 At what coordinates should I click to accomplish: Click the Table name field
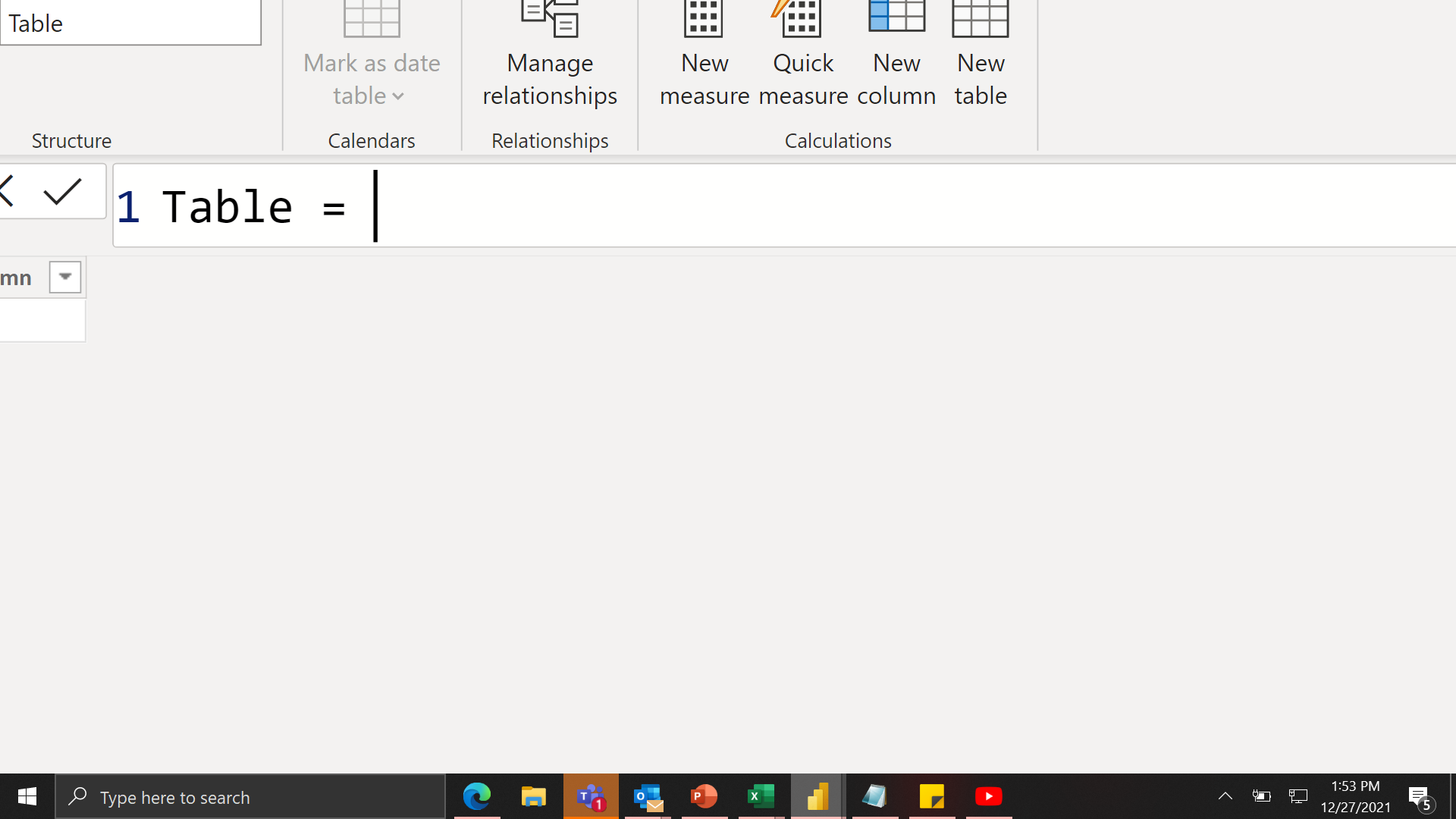click(x=130, y=23)
